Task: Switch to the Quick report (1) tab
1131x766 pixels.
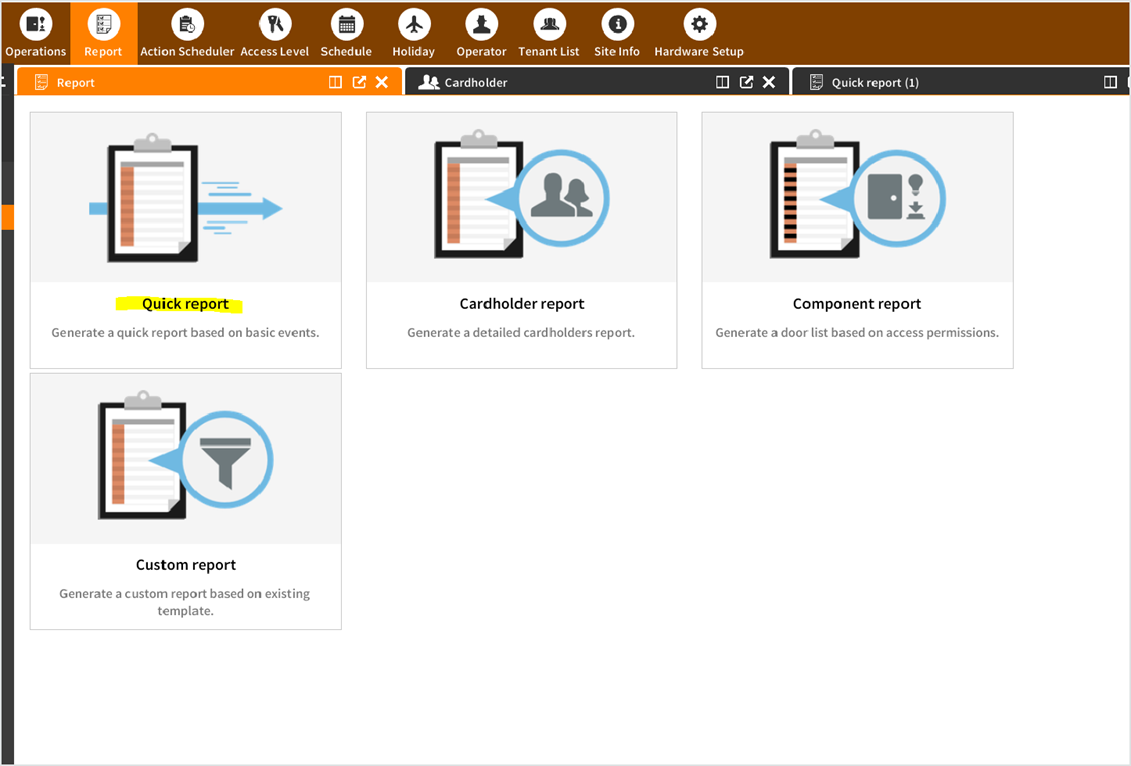Action: (875, 83)
